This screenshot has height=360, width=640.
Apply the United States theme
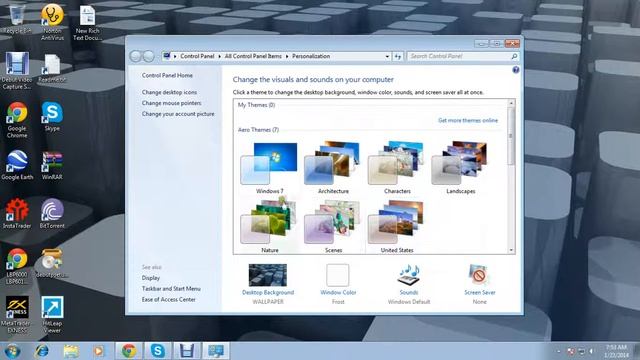tap(397, 225)
